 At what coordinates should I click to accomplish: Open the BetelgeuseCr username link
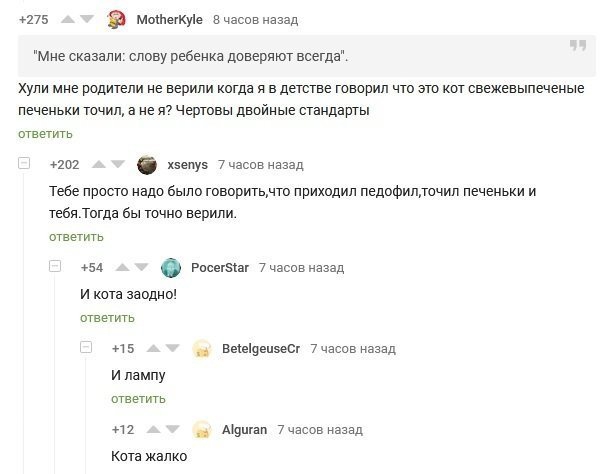pyautogui.click(x=260, y=349)
